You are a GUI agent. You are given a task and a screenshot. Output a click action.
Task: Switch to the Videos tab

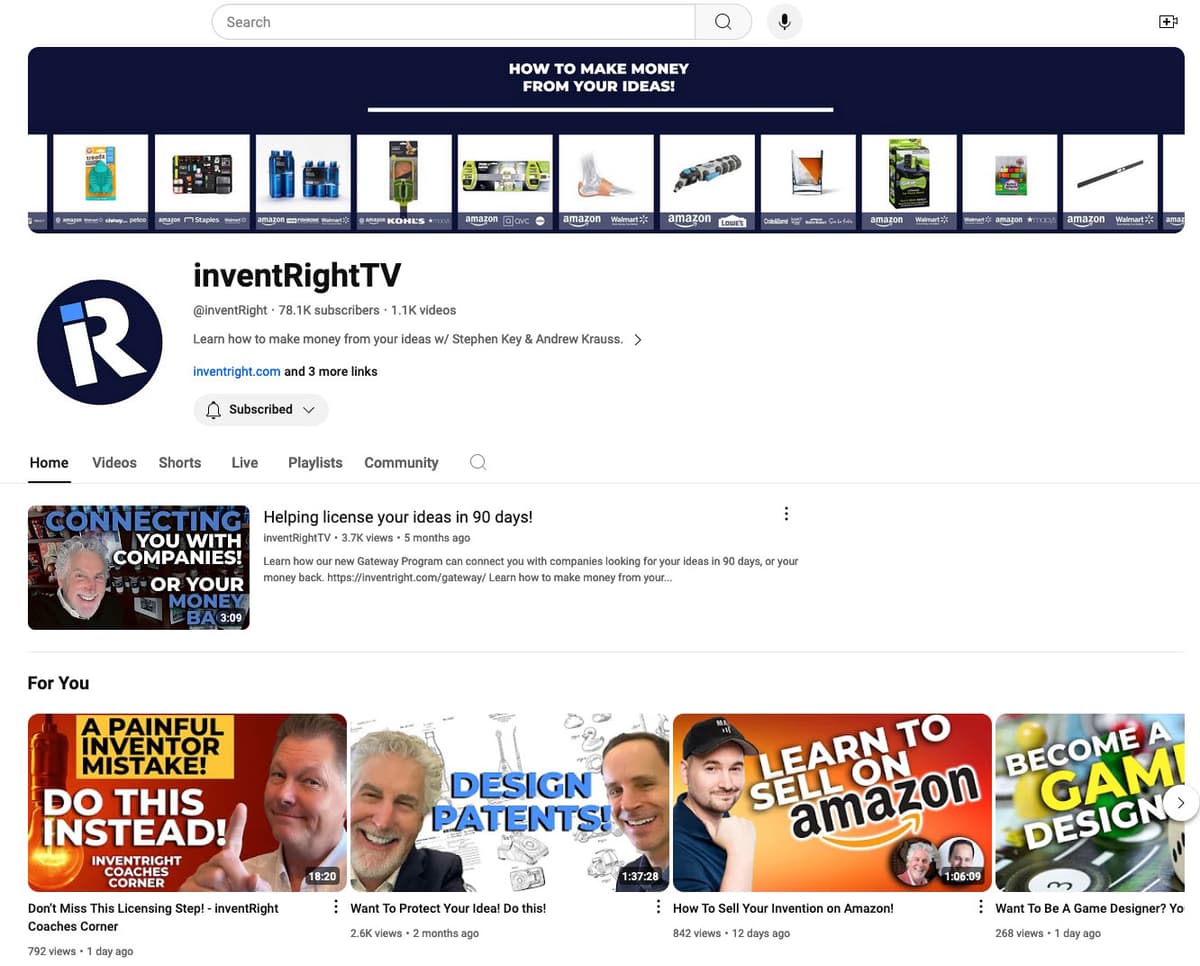[x=113, y=462]
